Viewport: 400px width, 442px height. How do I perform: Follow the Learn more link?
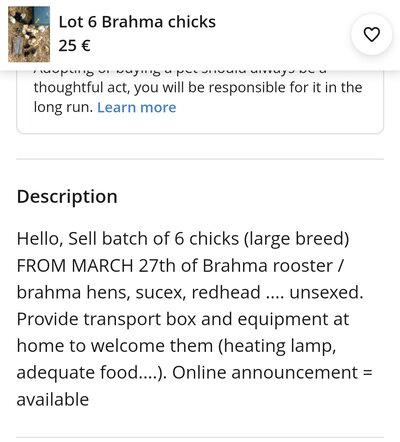point(137,107)
